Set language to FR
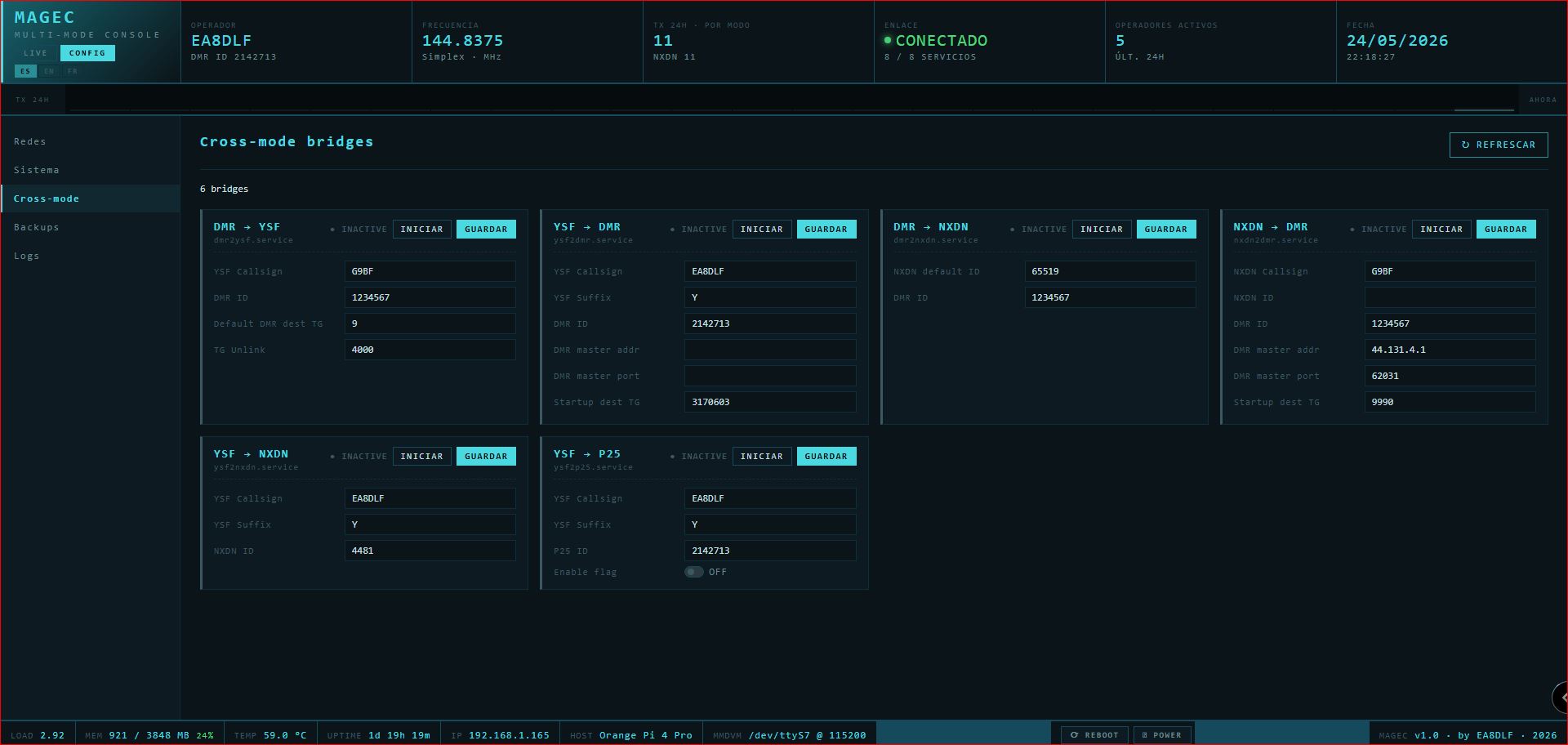This screenshot has height=745, width=1568. click(73, 71)
